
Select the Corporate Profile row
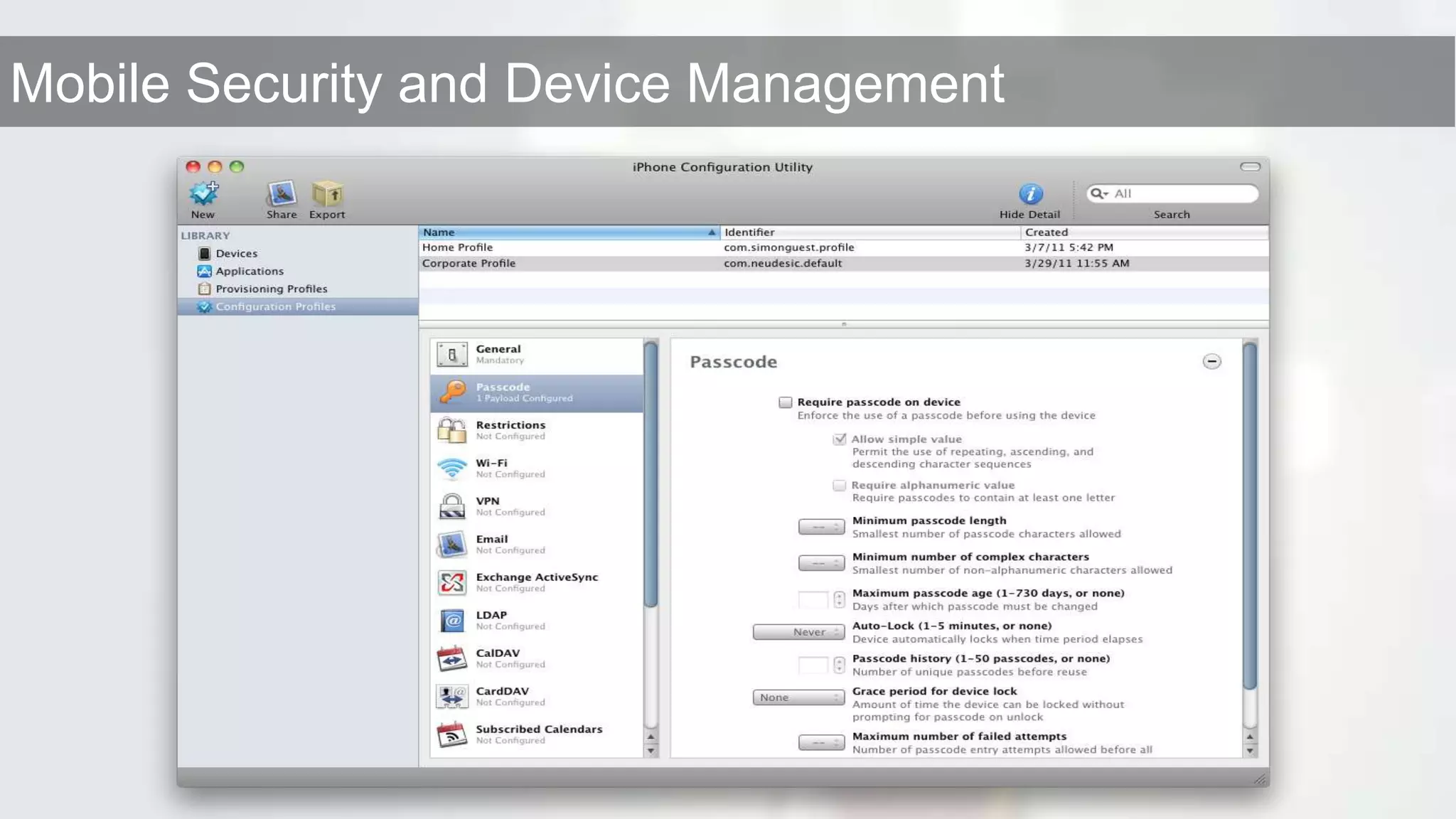843,263
